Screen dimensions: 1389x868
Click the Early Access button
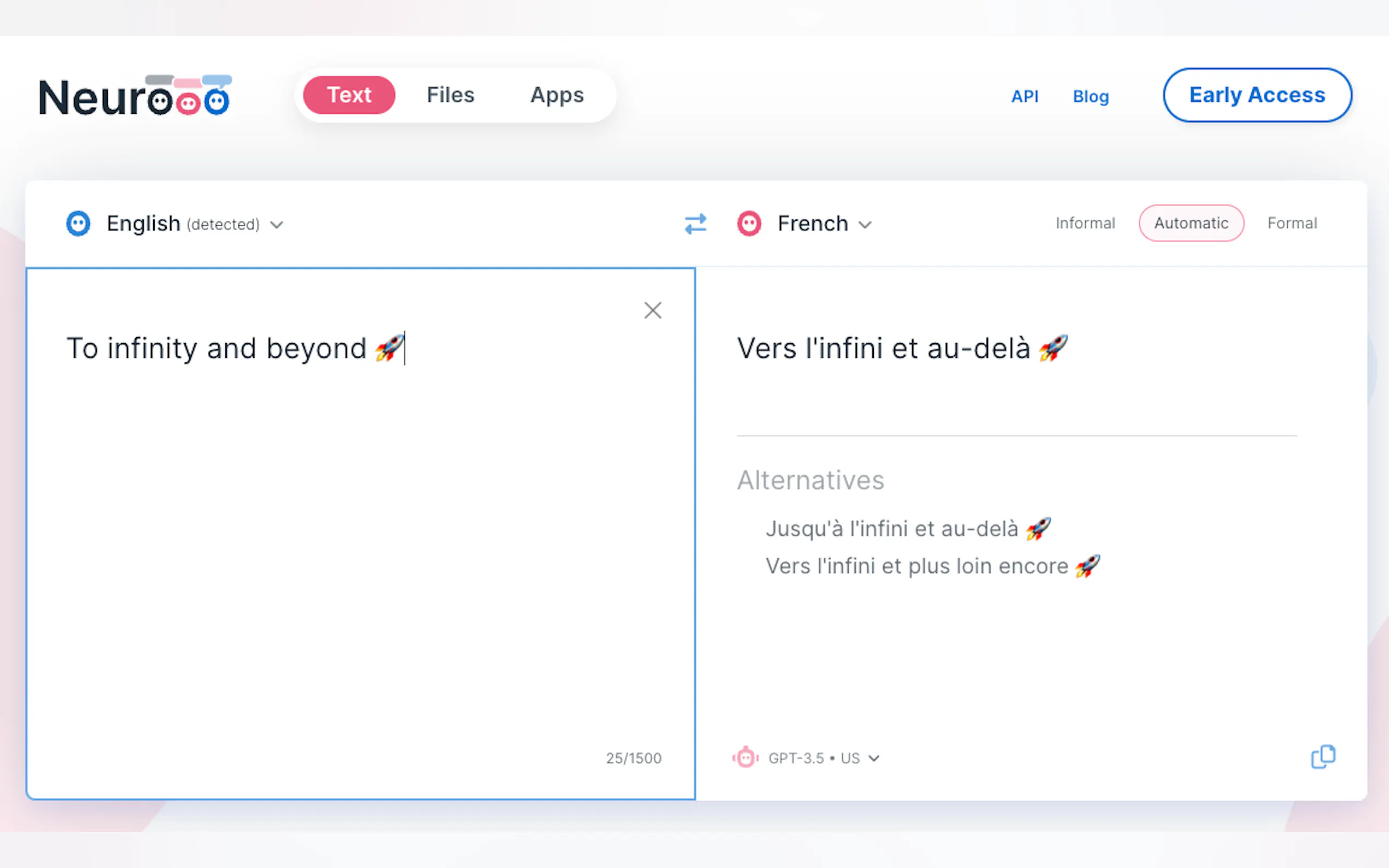pos(1257,95)
